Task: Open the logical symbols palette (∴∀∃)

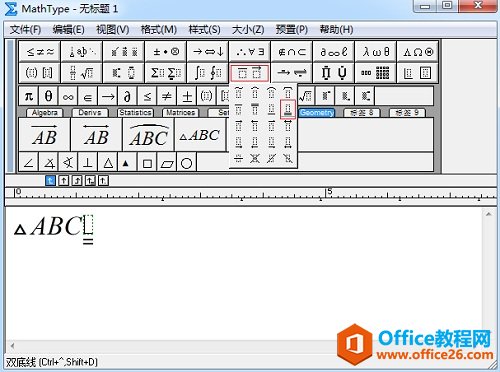Action: click(x=250, y=52)
